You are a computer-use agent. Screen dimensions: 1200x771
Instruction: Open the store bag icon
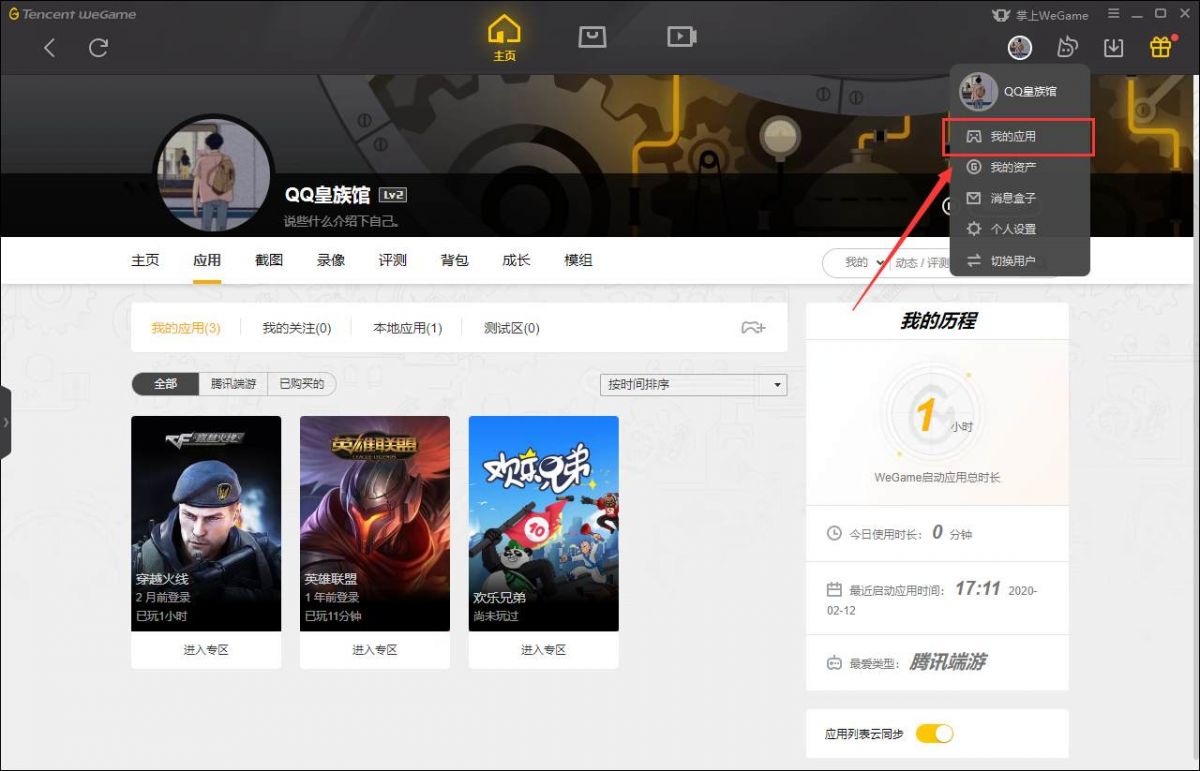(592, 37)
